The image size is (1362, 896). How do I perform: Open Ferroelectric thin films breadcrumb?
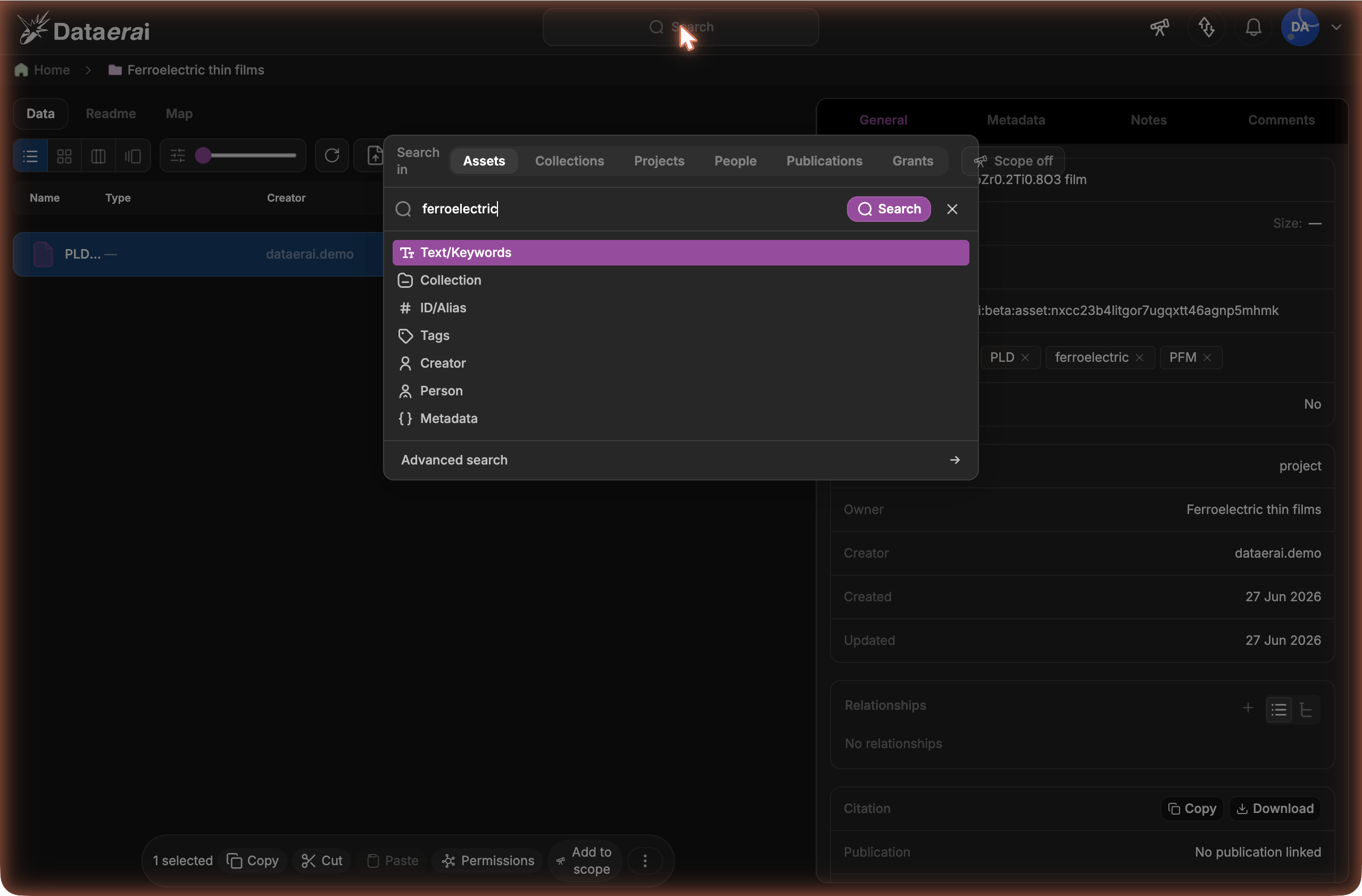186,70
